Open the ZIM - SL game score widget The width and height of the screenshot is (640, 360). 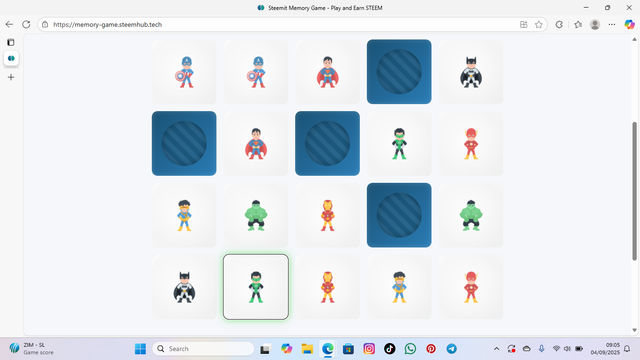(x=32, y=349)
